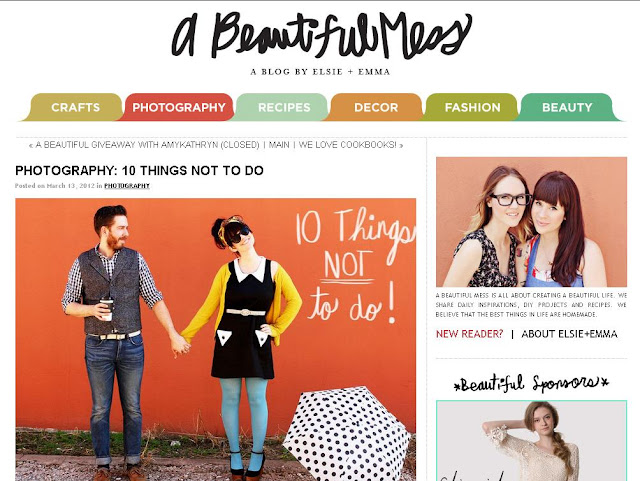Screen dimensions: 640x481
Task: Open the sponsor ad with braided model
Action: pos(531,441)
